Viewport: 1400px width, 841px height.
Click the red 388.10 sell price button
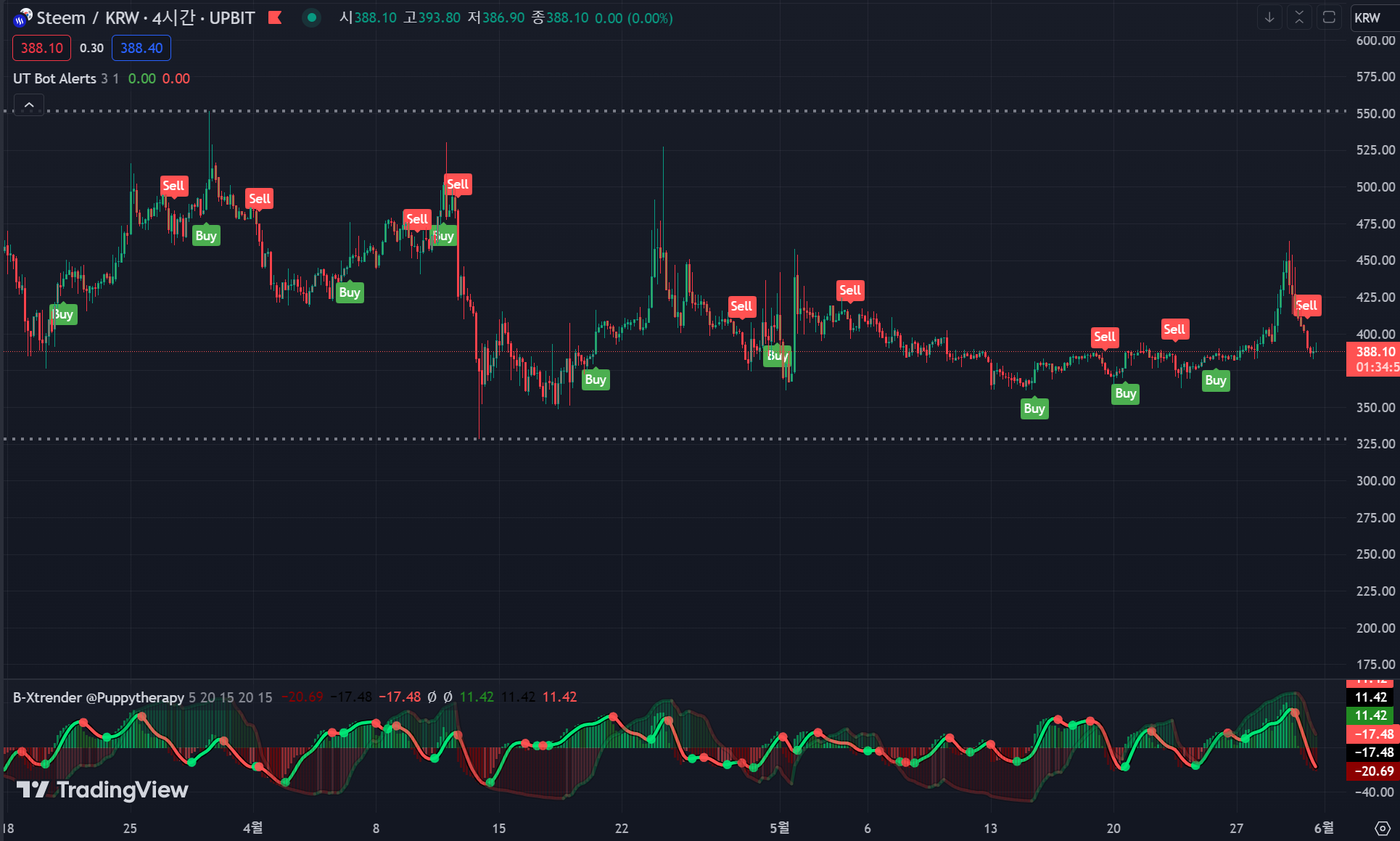click(x=41, y=48)
